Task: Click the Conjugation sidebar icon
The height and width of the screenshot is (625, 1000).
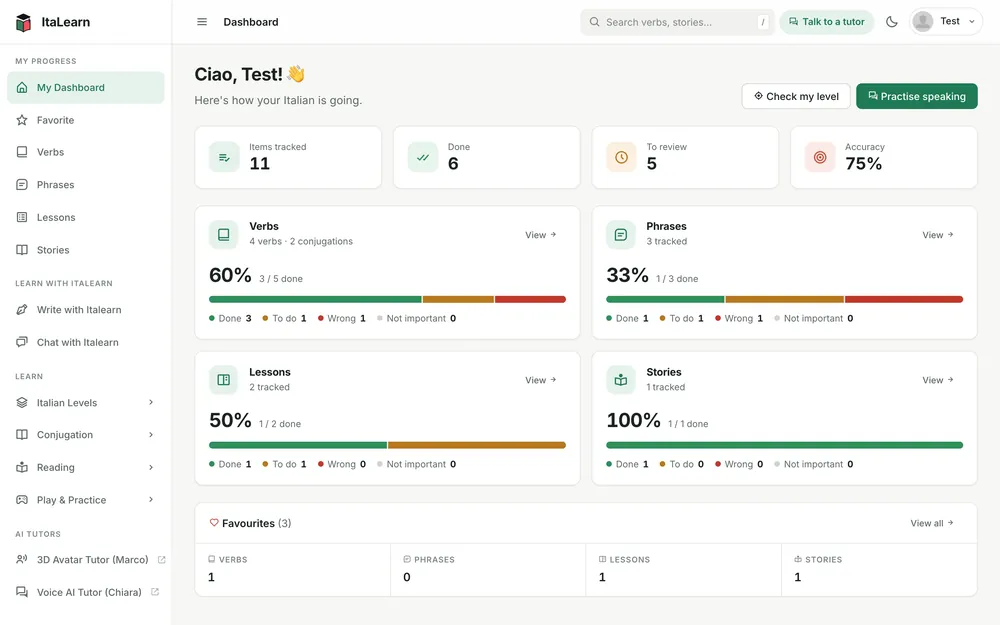Action: point(22,434)
